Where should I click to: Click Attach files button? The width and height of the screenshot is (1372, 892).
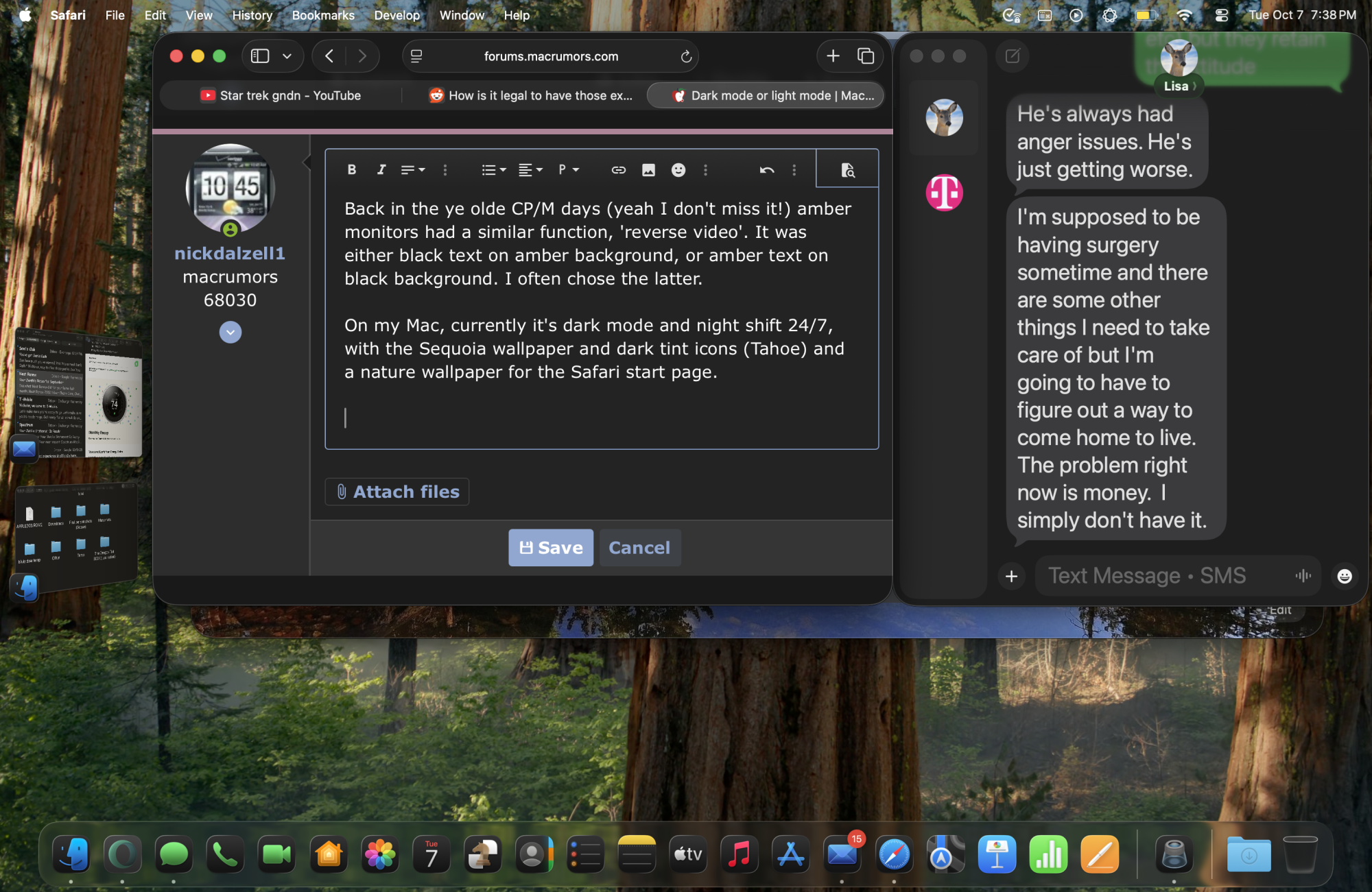point(397,492)
